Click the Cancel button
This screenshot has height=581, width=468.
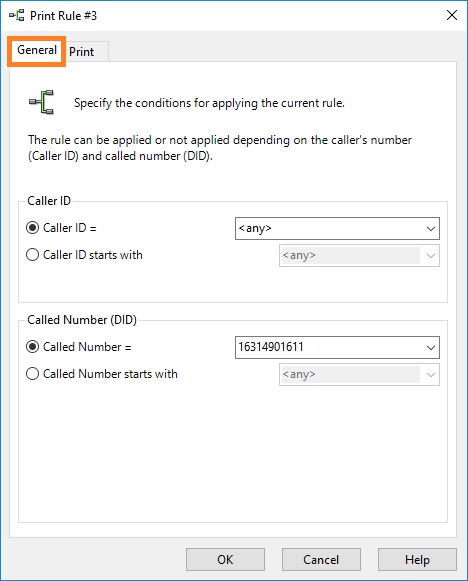click(x=321, y=560)
